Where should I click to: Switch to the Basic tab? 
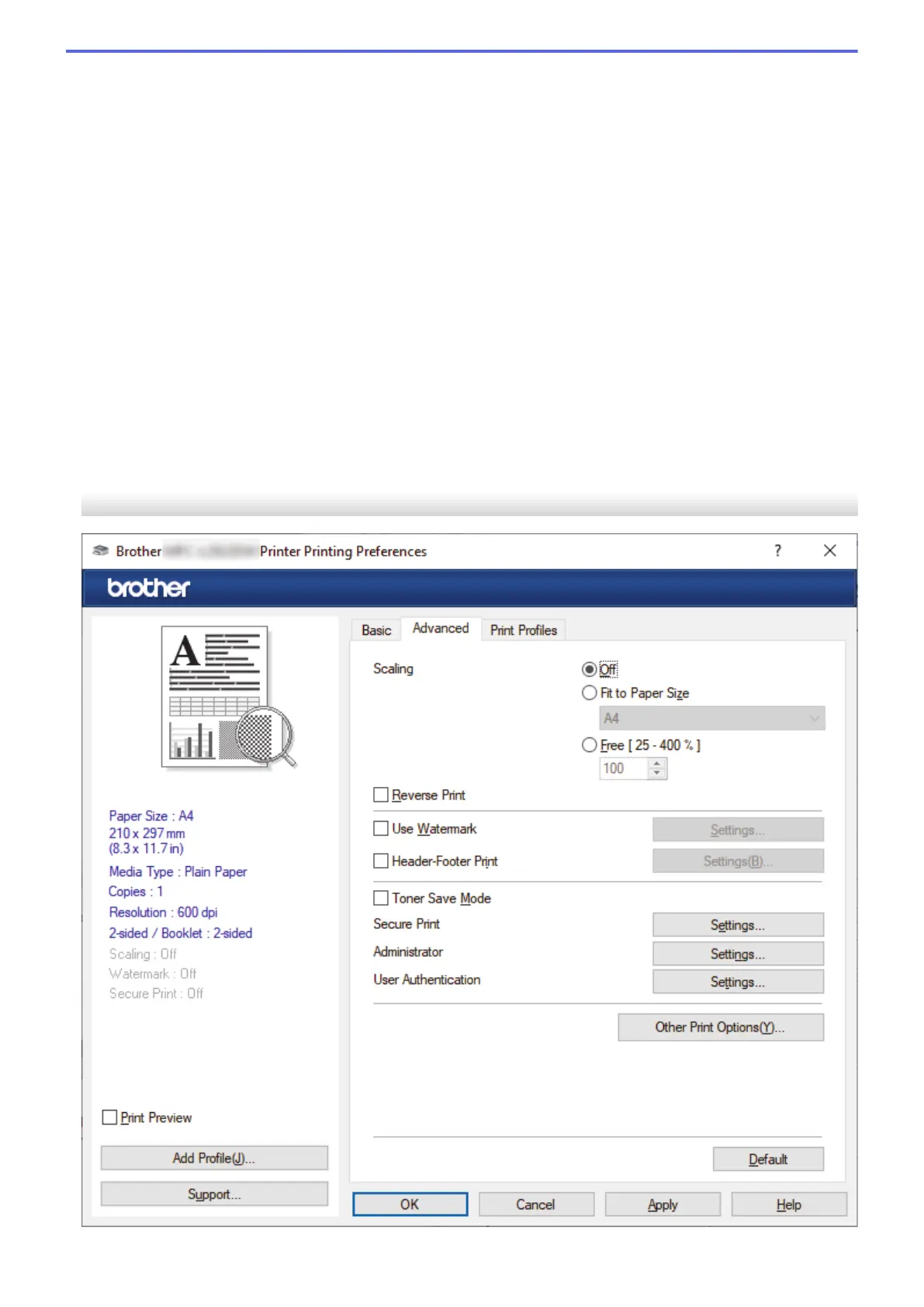[x=376, y=630]
